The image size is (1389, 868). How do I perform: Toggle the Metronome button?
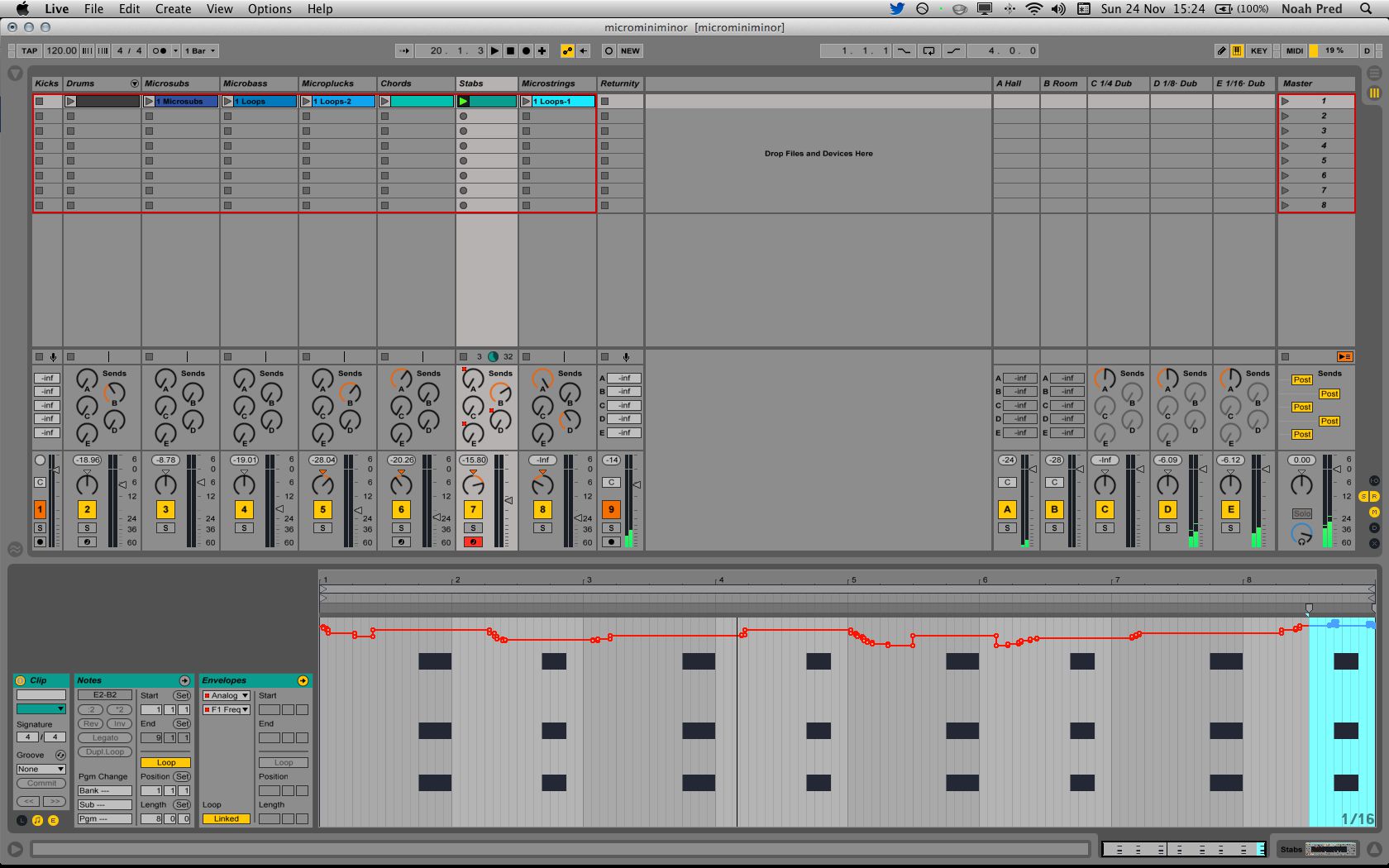tap(159, 50)
